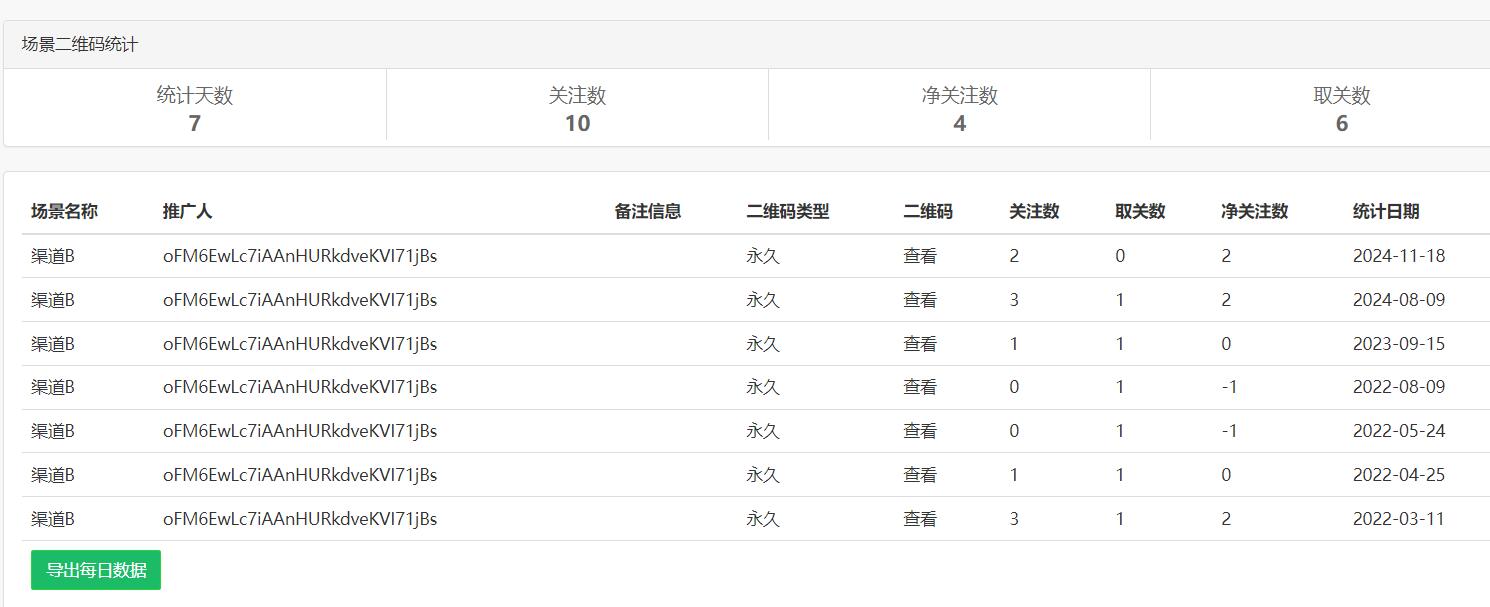
Task: Click the 净关注数 summary value 4
Action: pyautogui.click(x=960, y=124)
